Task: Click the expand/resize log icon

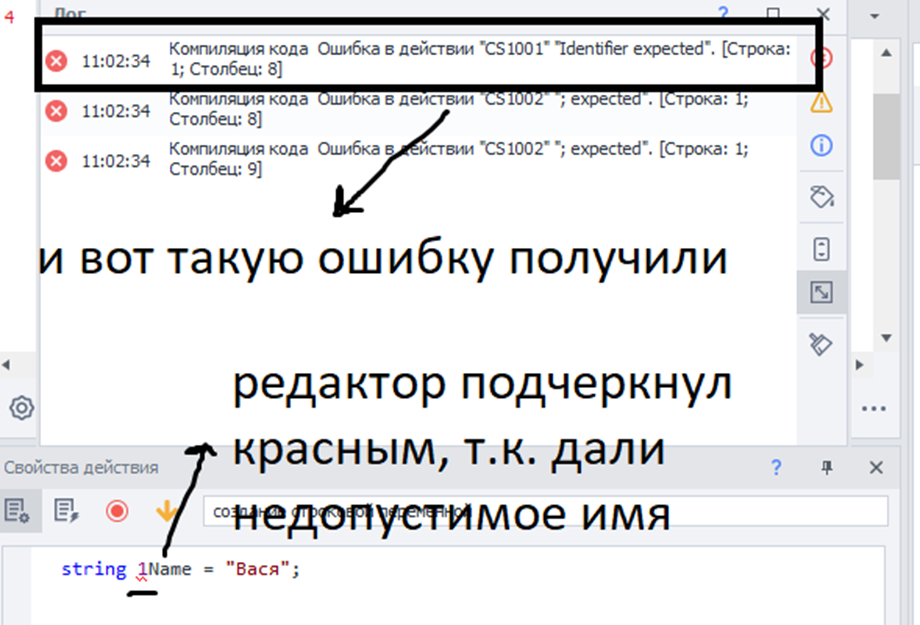Action: pos(821,292)
